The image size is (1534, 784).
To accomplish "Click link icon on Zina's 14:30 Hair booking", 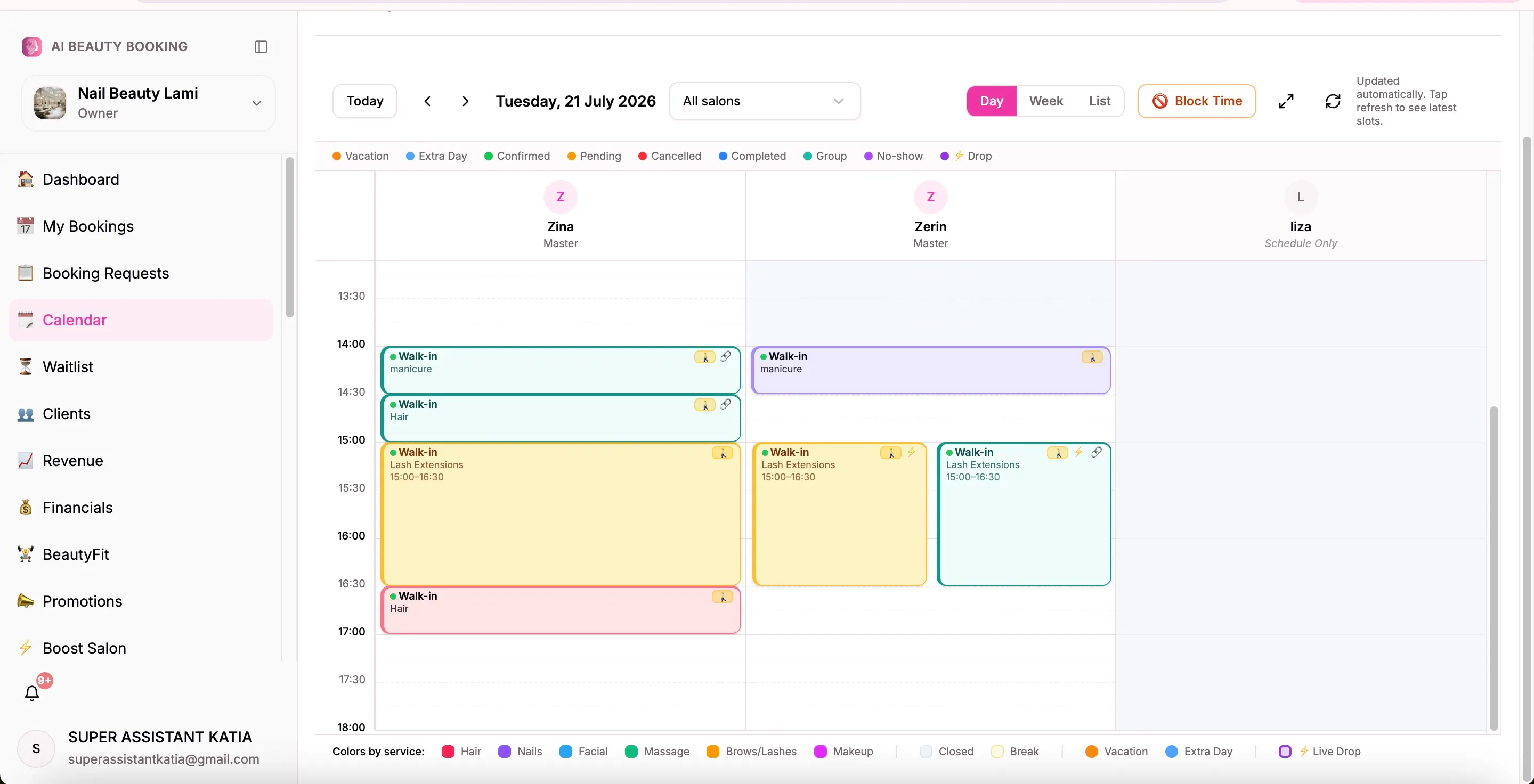I will [x=725, y=405].
